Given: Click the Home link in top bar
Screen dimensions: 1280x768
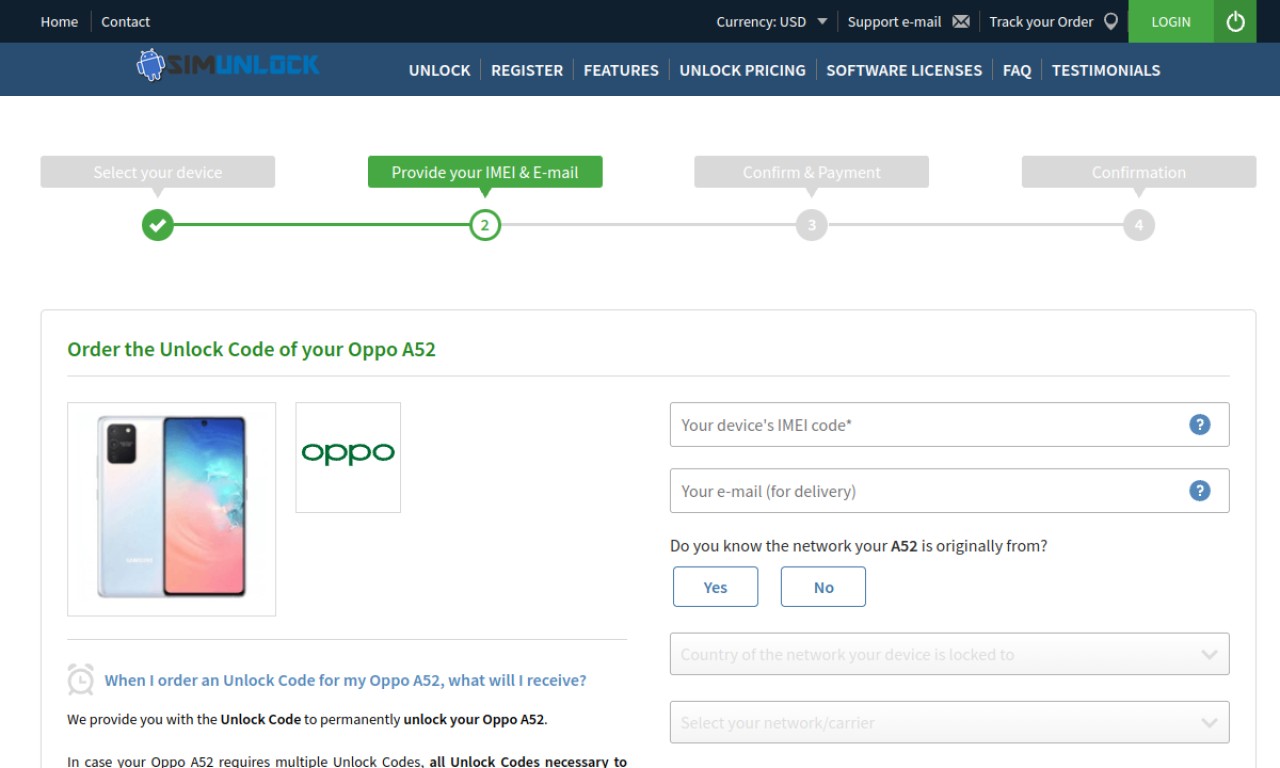Looking at the screenshot, I should 59,21.
